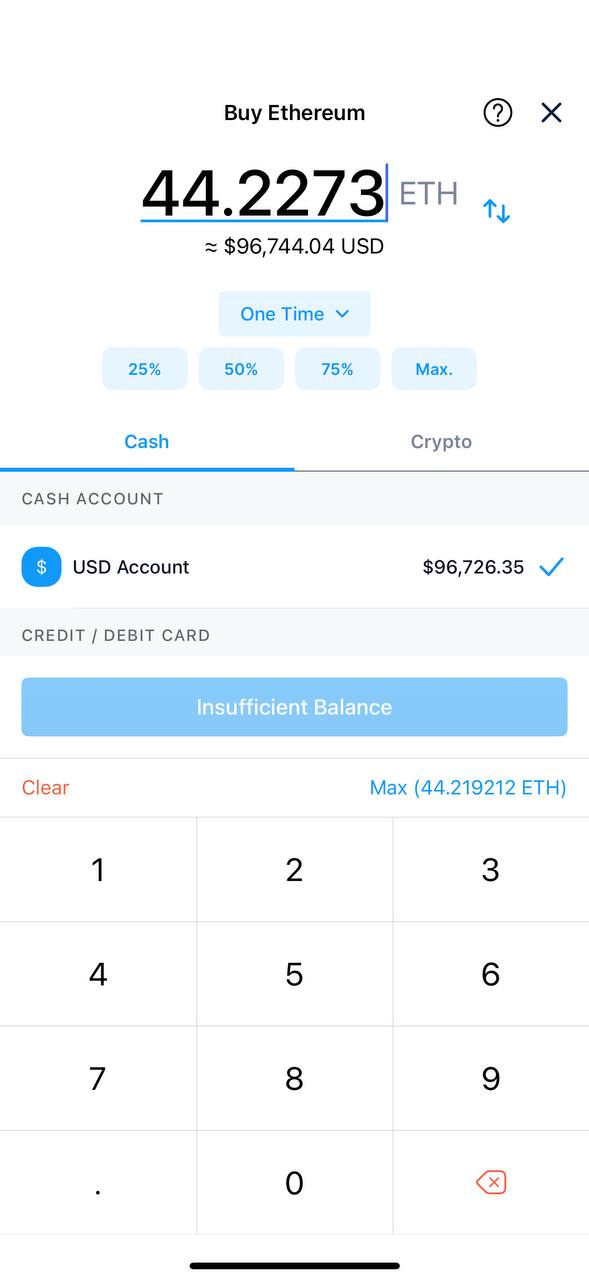Tap the blue dollar USD Account icon

point(41,567)
